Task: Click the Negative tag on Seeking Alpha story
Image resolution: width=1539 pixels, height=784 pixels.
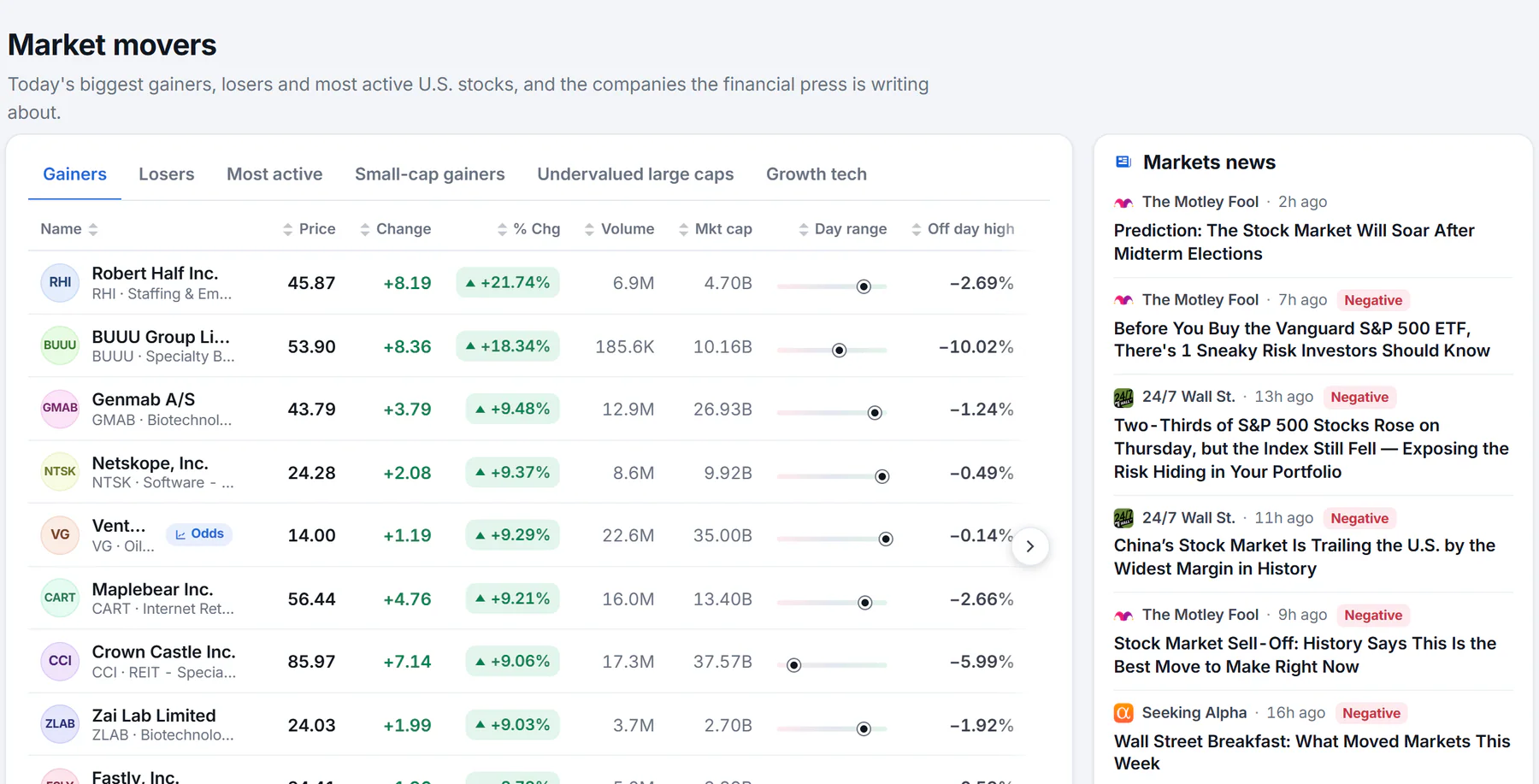Action: [1371, 713]
